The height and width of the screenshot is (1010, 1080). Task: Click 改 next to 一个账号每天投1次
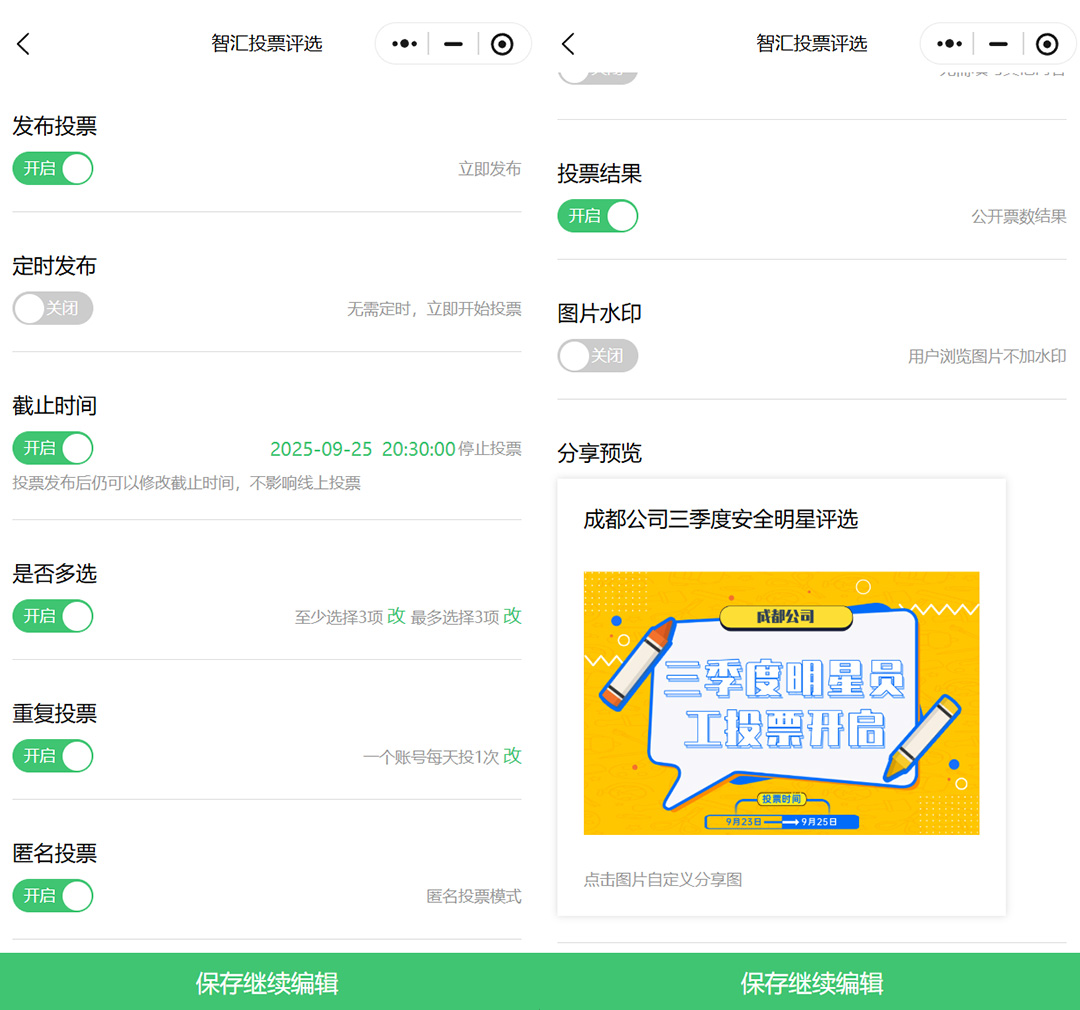pyautogui.click(x=512, y=756)
